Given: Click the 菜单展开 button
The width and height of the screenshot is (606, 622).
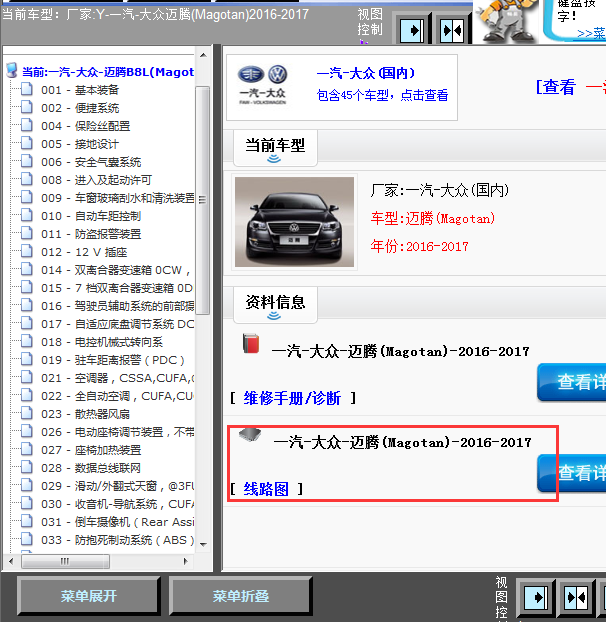Looking at the screenshot, I should pyautogui.click(x=89, y=596).
